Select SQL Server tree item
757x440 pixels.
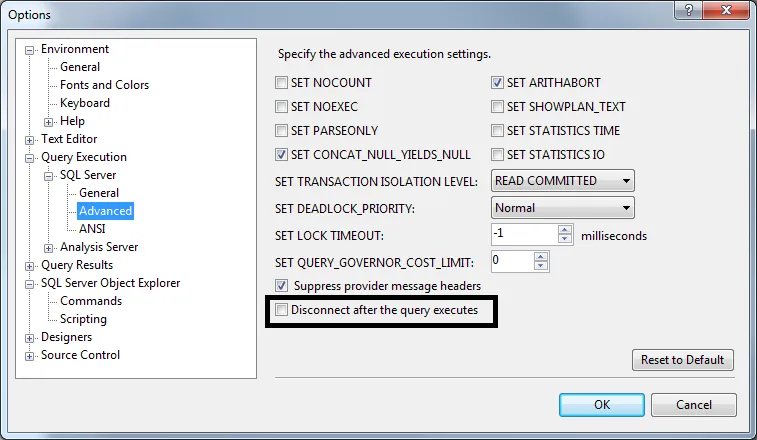click(x=88, y=175)
